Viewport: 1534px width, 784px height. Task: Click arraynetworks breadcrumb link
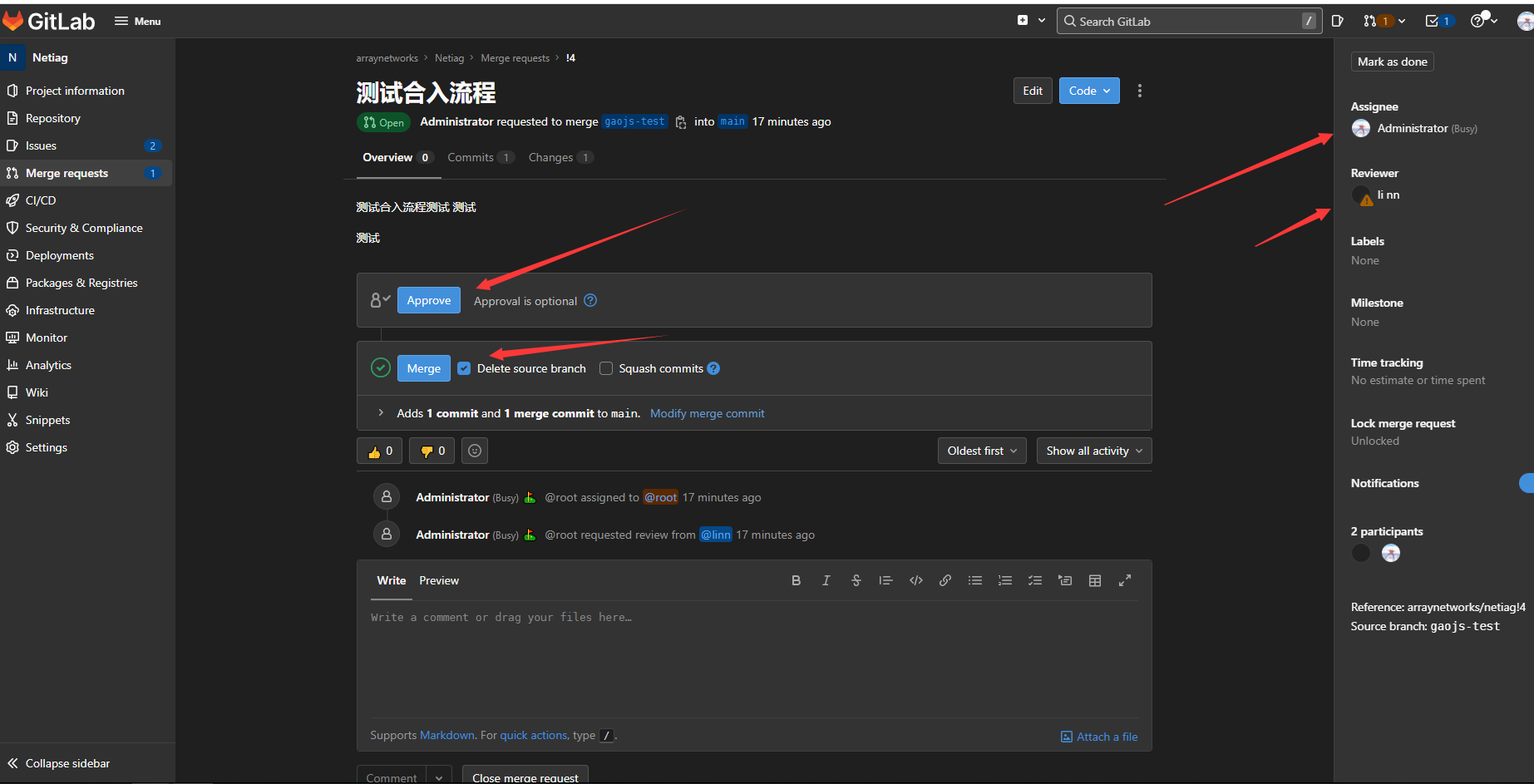point(387,58)
